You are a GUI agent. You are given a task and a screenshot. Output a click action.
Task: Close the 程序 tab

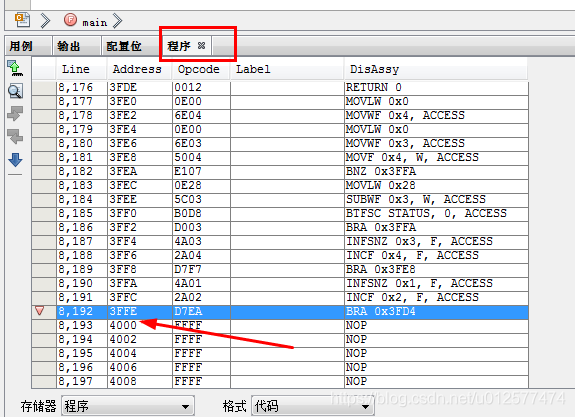click(x=201, y=45)
